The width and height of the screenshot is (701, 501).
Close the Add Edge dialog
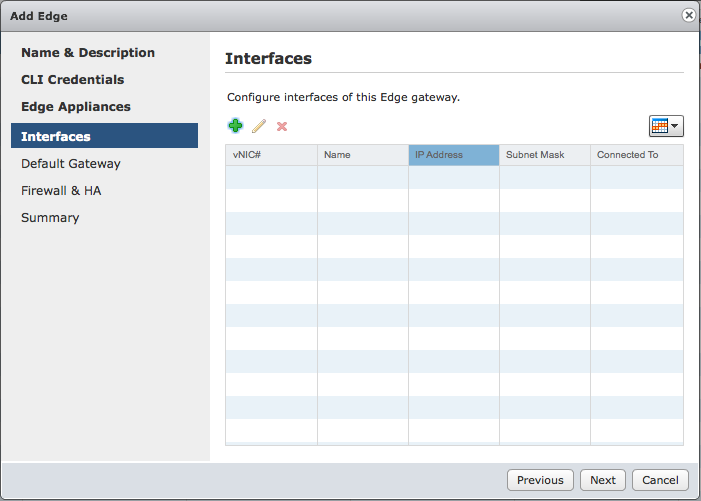688,16
